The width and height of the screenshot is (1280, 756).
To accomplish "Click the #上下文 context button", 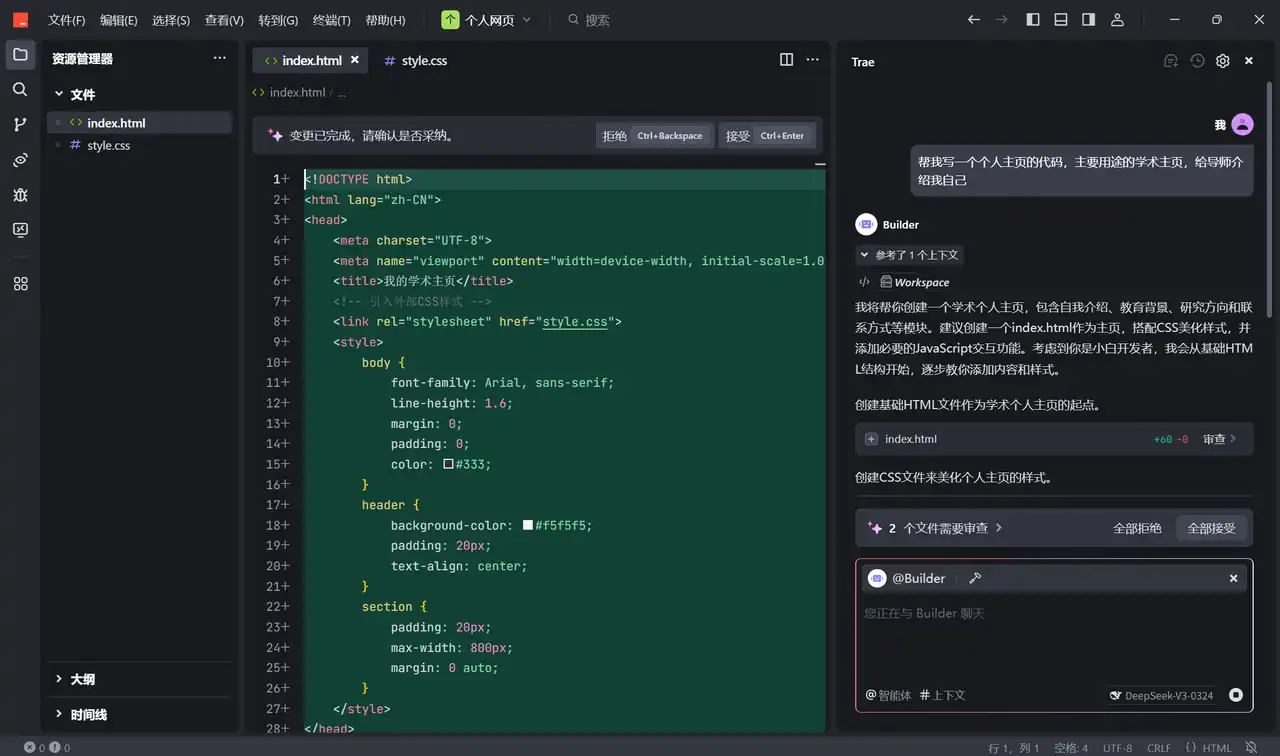I will (942, 695).
